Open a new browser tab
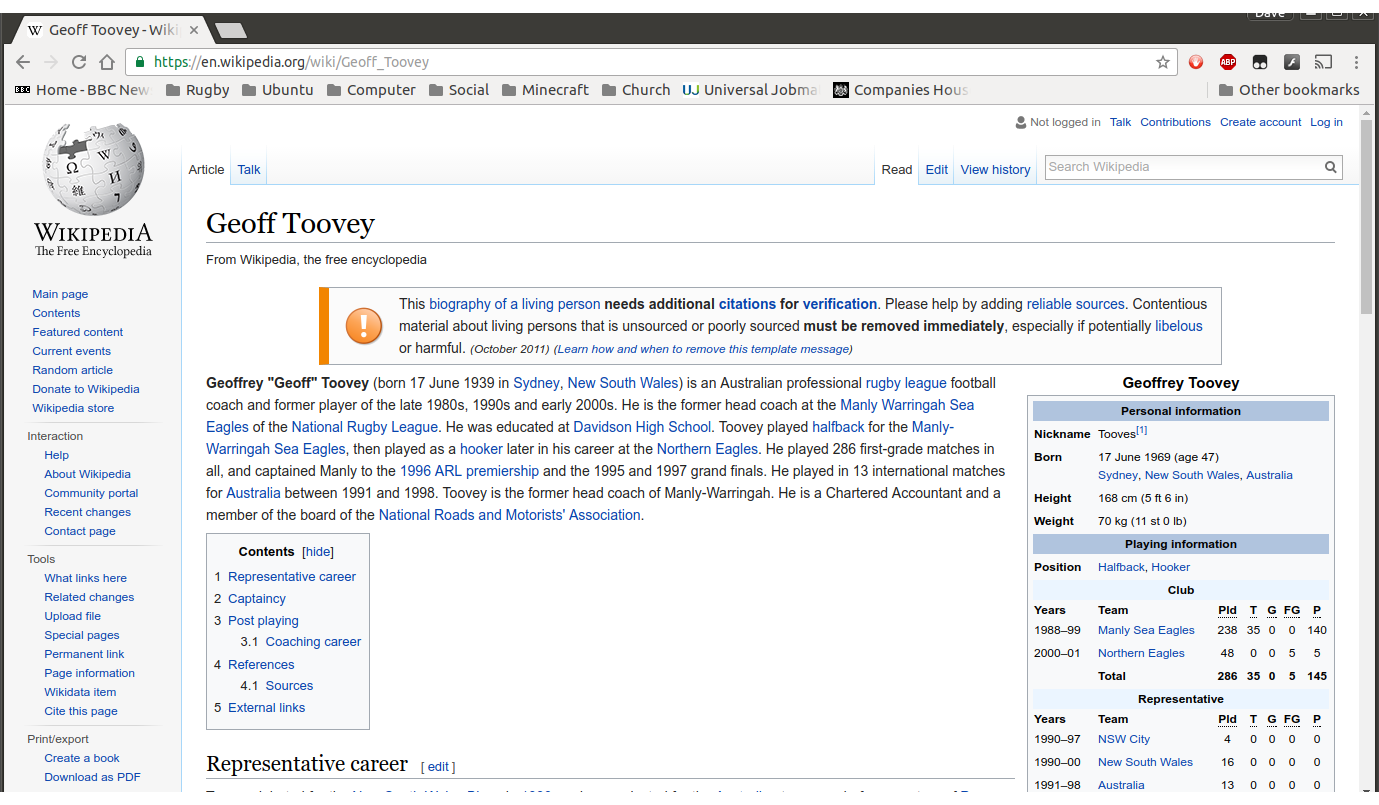Screen dimensions: 1379x805 pos(230,30)
